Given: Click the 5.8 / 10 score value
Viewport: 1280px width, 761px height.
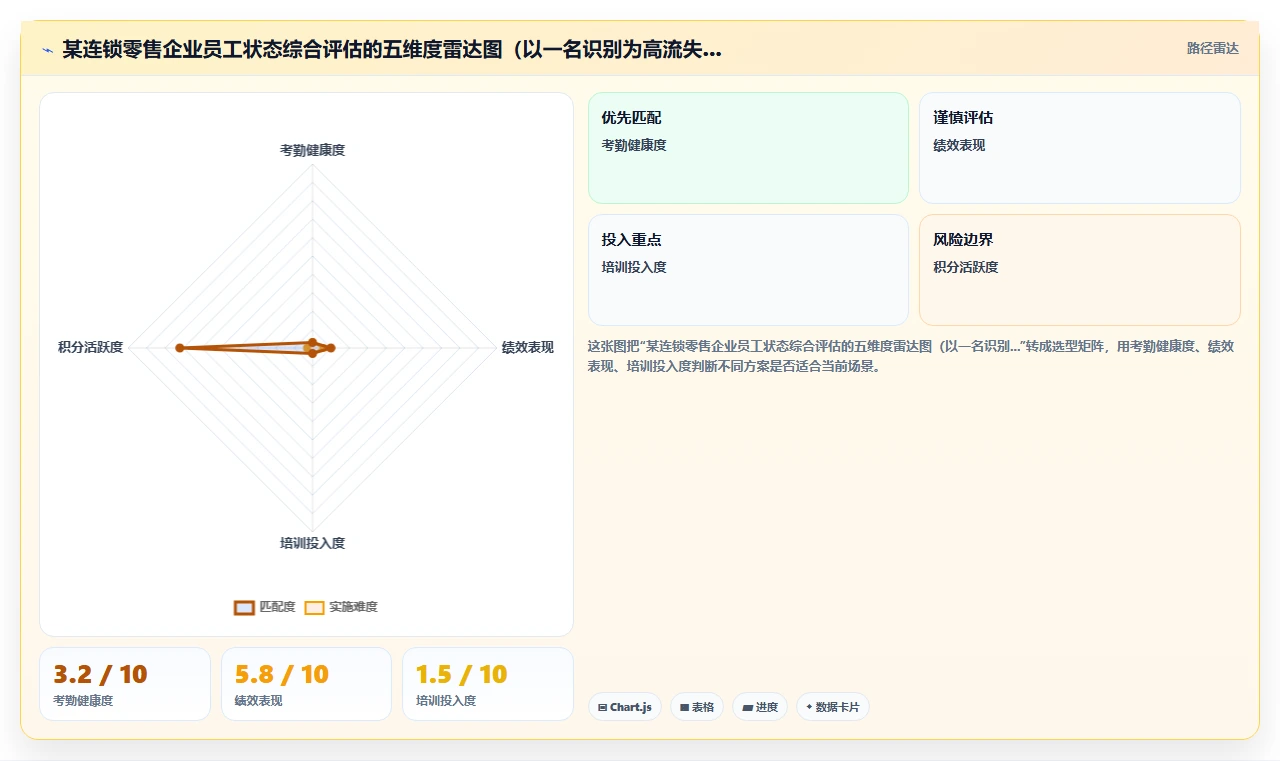Looking at the screenshot, I should click(282, 674).
